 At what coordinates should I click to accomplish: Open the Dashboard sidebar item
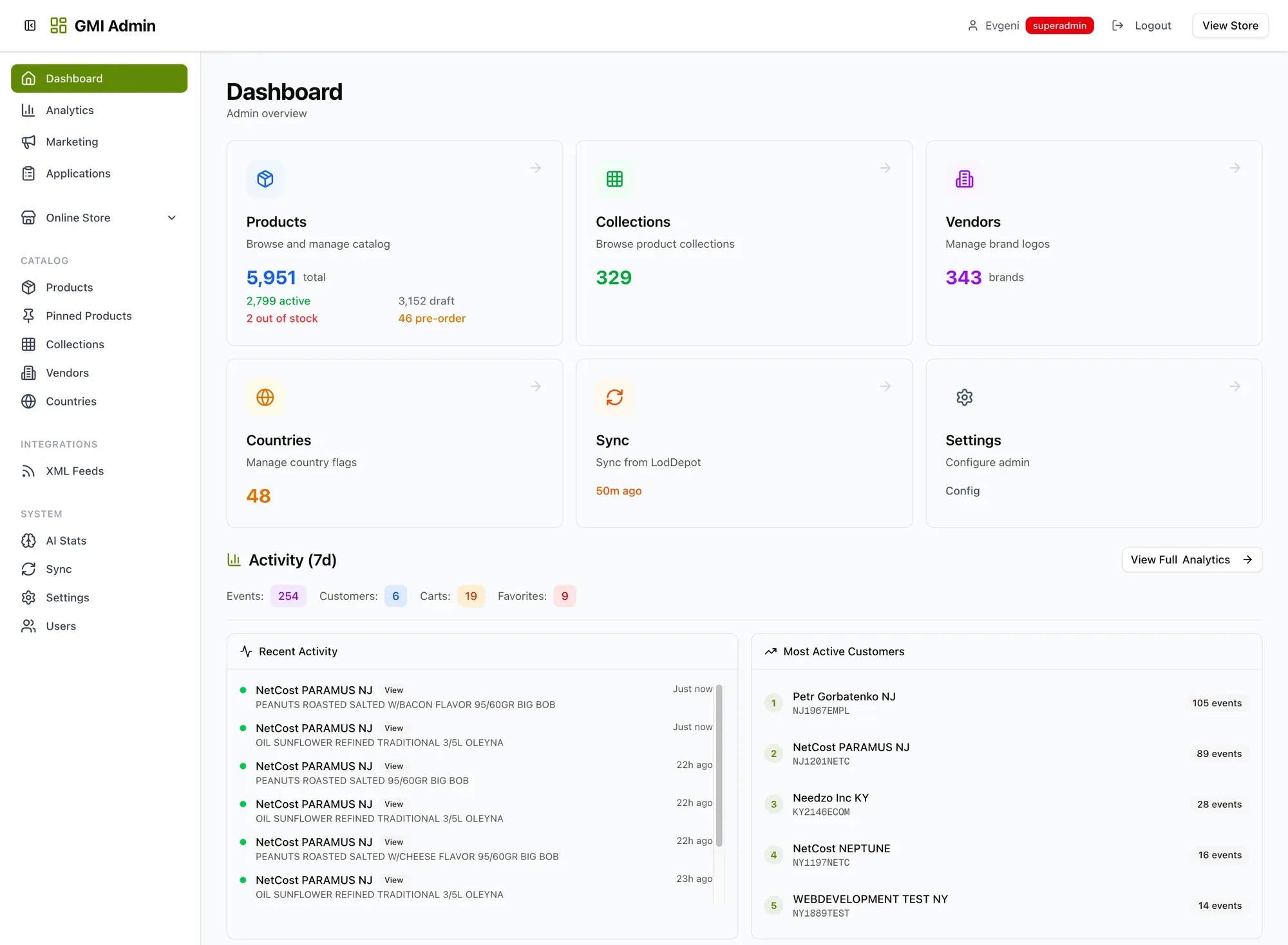[x=99, y=79]
